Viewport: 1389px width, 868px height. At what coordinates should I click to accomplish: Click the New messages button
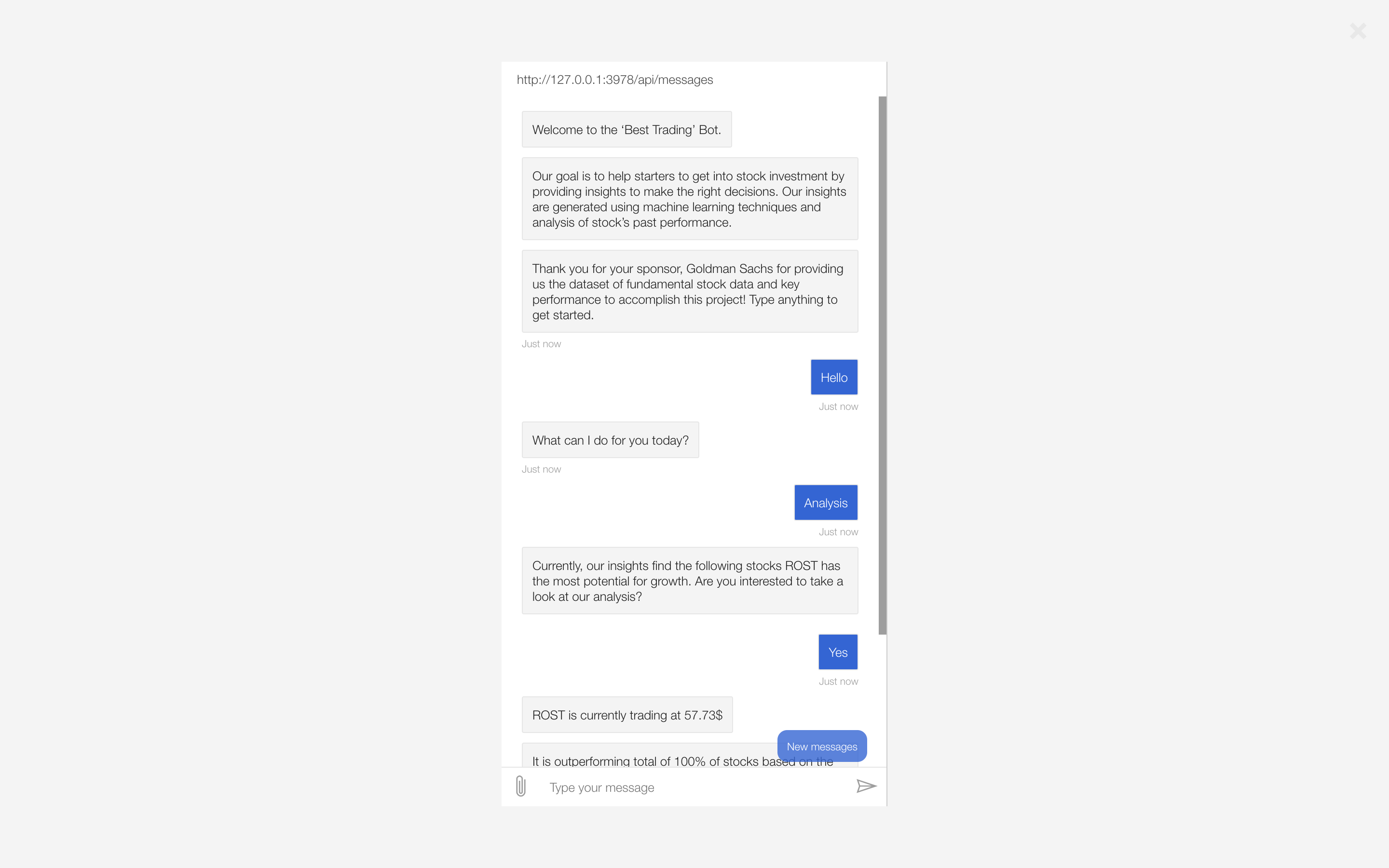[822, 746]
